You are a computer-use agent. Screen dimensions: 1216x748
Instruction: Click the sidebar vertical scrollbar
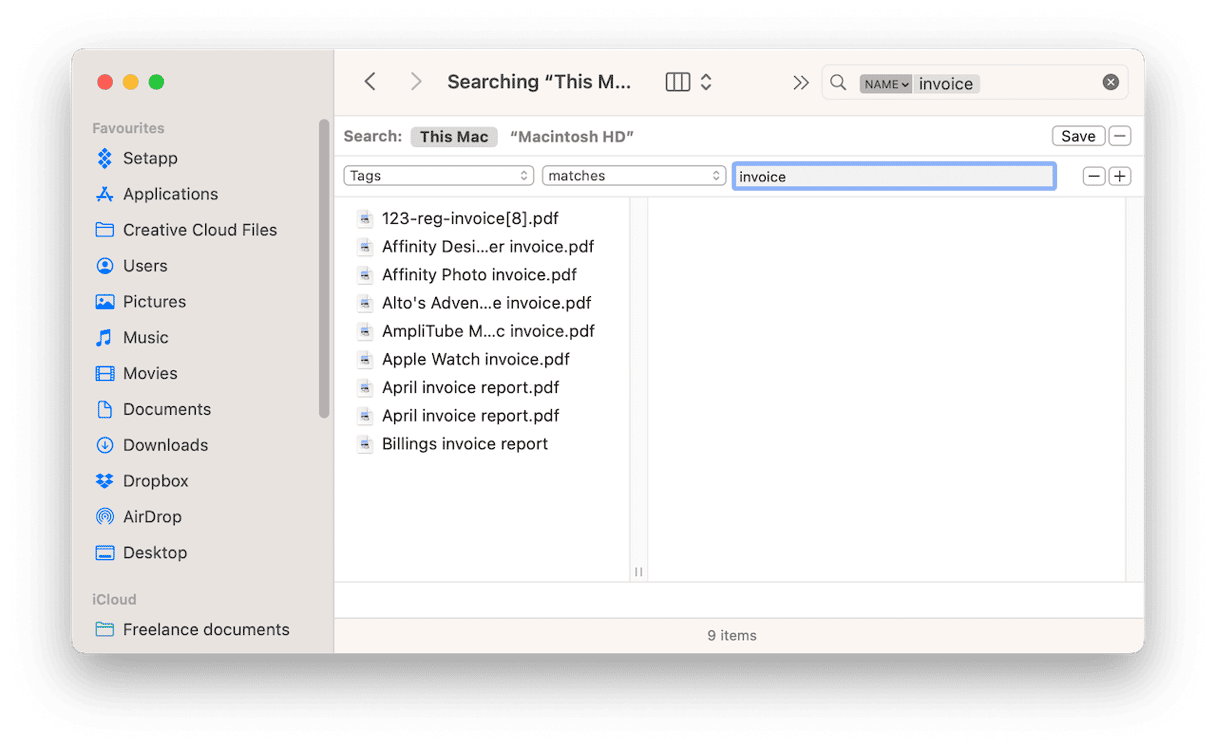tap(324, 268)
